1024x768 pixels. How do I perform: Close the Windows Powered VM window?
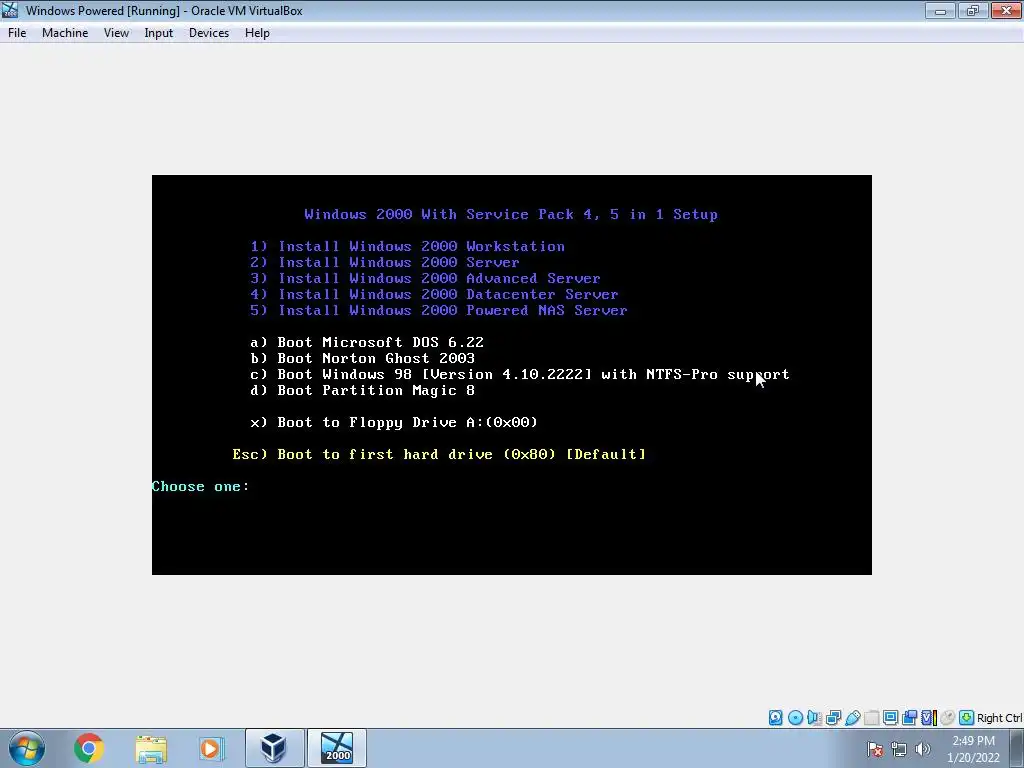click(1006, 10)
